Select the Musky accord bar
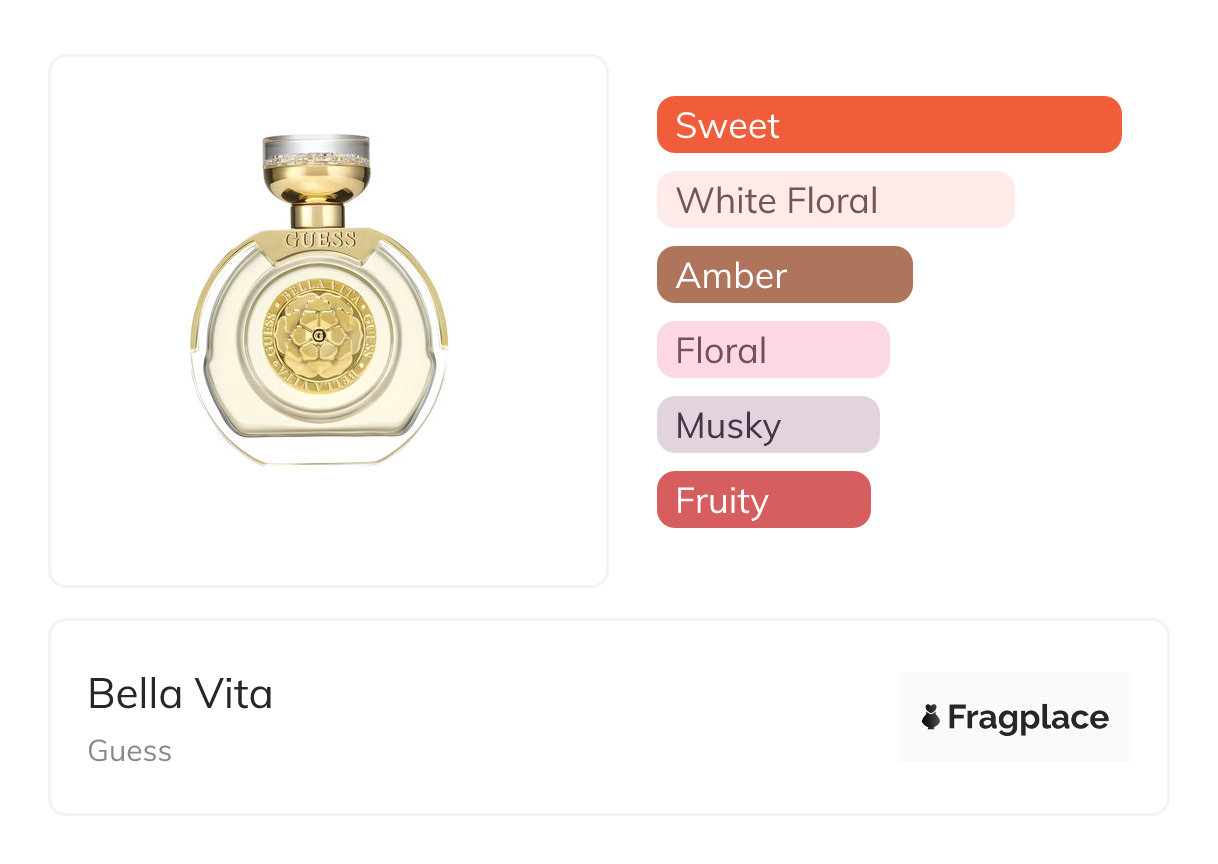The image size is (1218, 864). click(x=767, y=425)
